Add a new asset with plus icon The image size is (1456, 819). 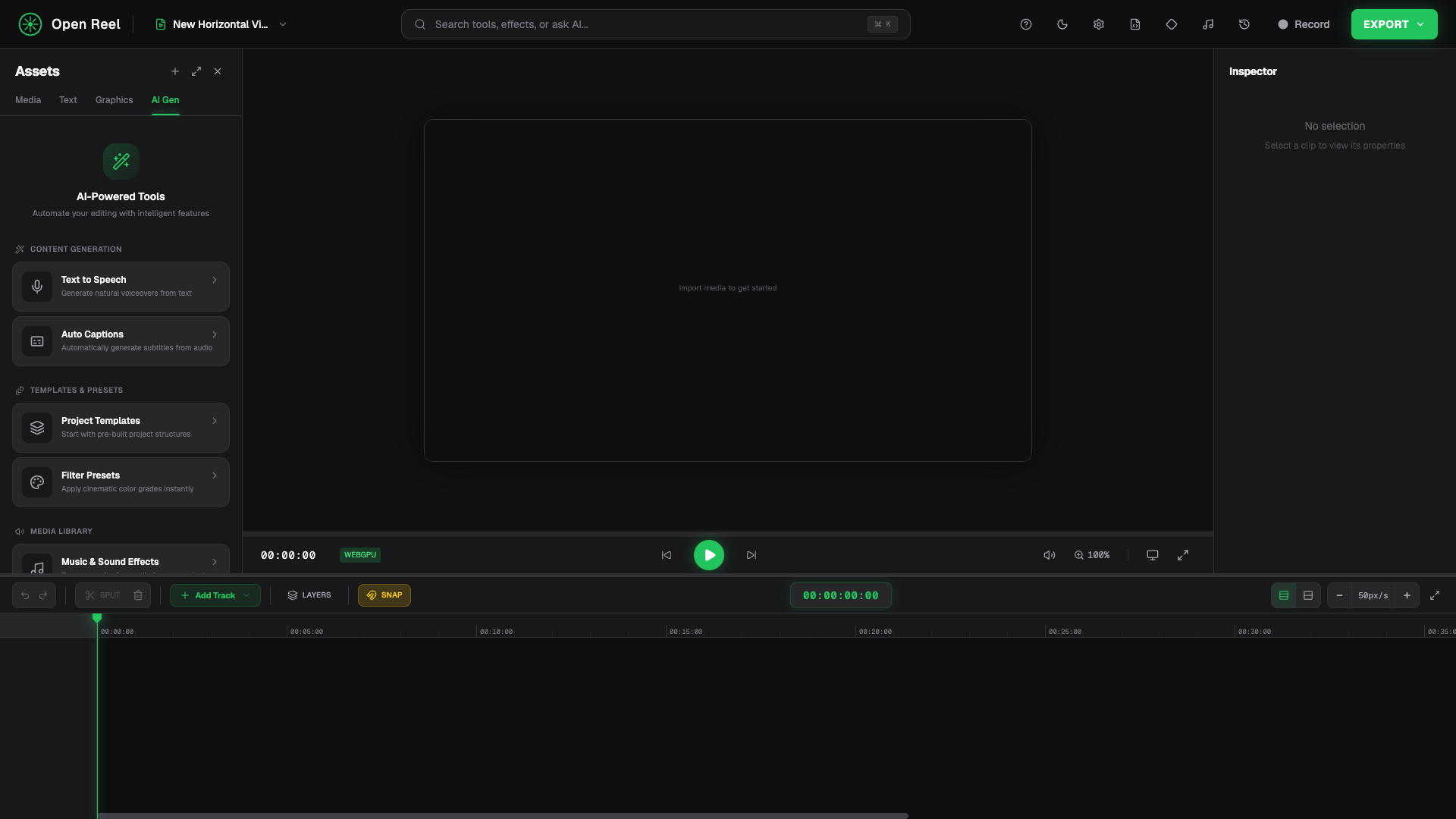pyautogui.click(x=175, y=71)
